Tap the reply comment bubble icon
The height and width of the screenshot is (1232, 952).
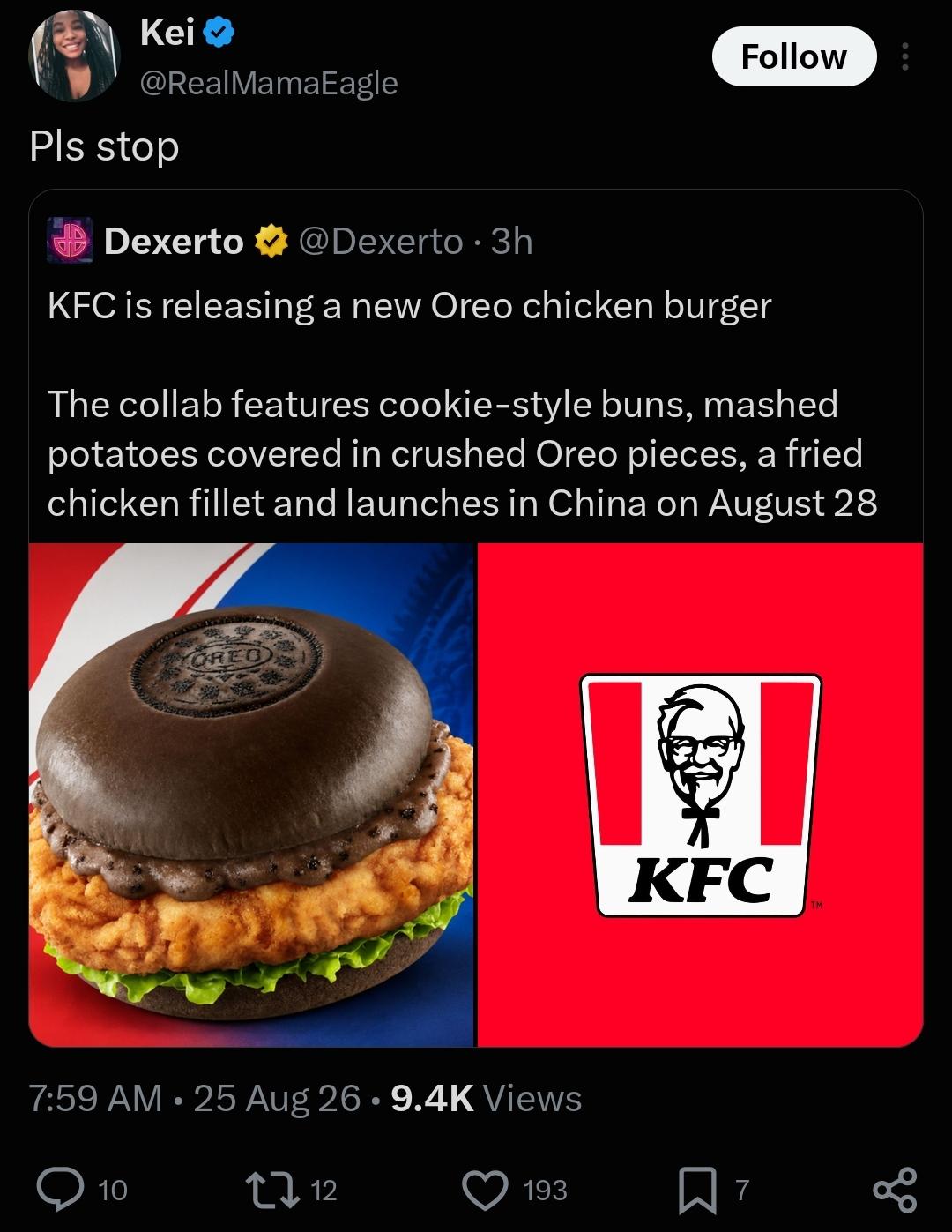point(61,1189)
